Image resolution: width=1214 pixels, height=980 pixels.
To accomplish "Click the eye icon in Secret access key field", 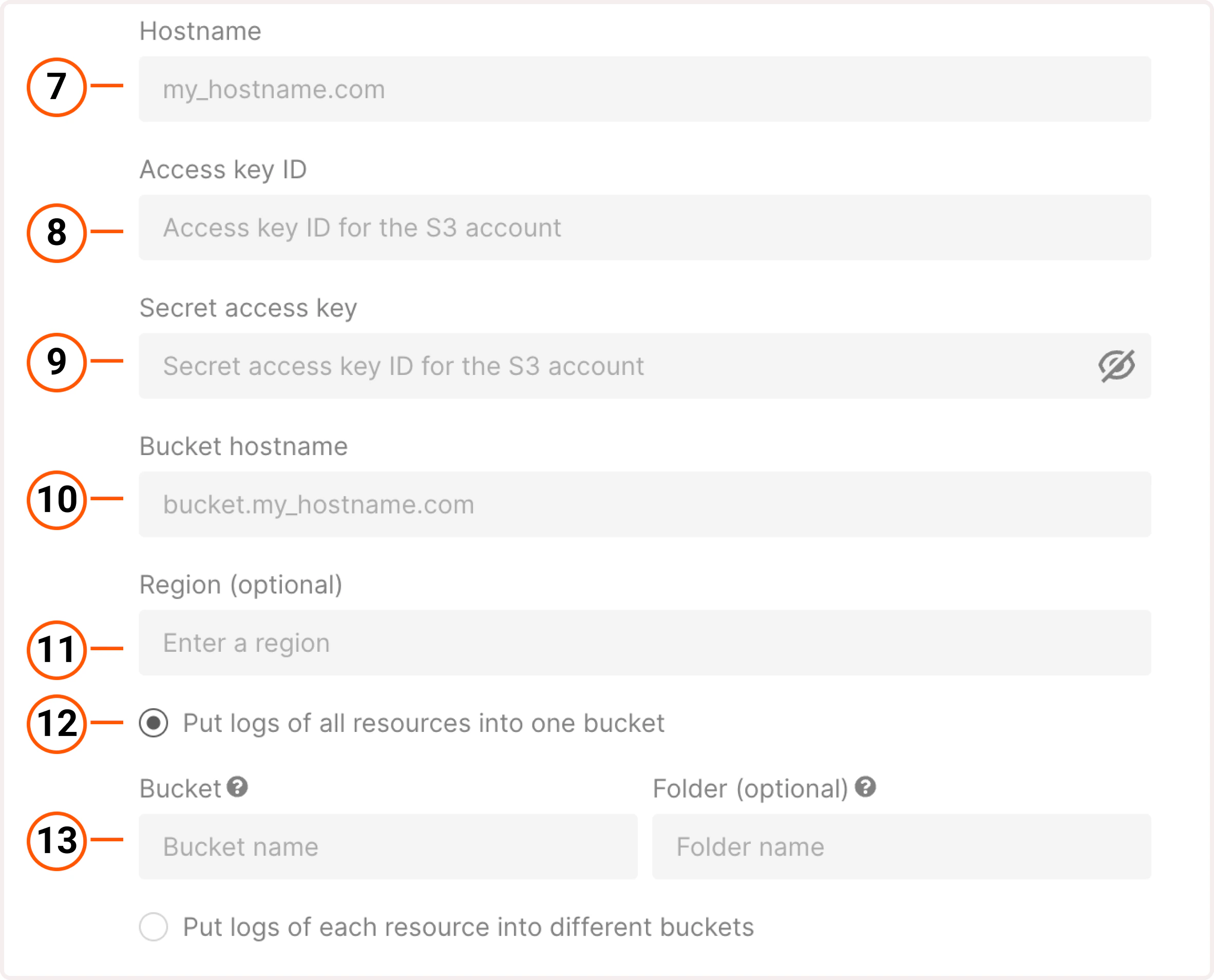I will pyautogui.click(x=1116, y=366).
